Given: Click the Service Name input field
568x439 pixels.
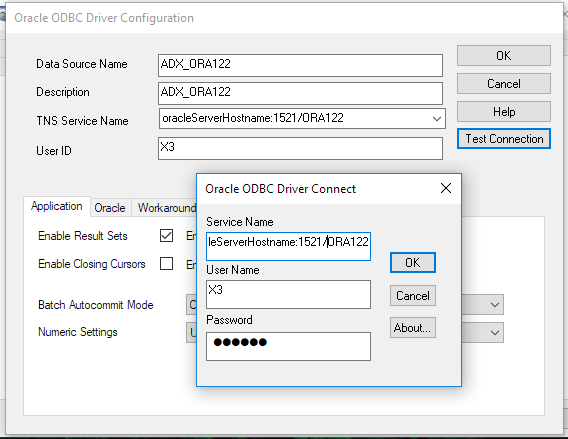Looking at the screenshot, I should point(288,246).
